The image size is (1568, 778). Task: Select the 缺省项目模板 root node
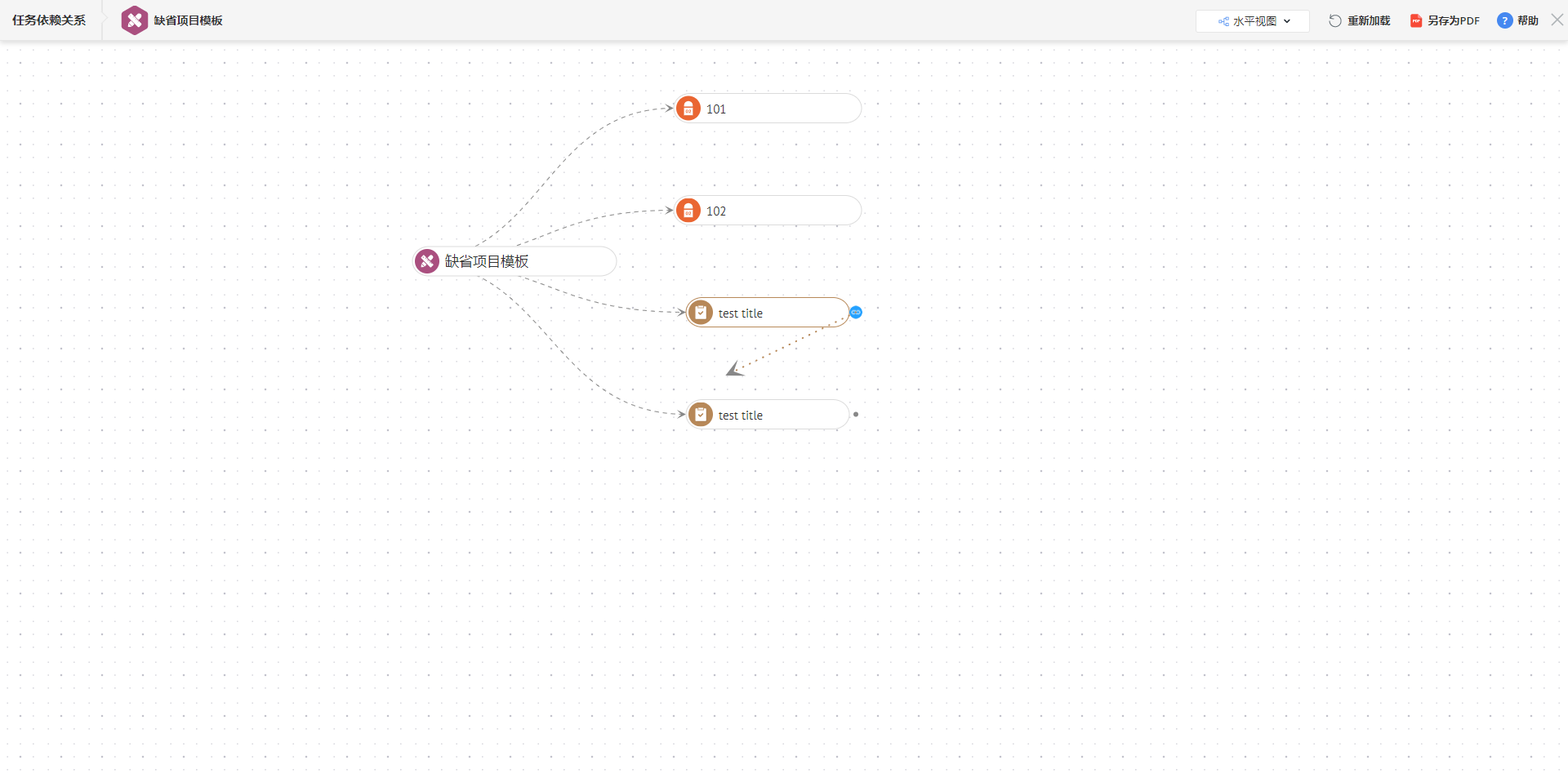(514, 261)
